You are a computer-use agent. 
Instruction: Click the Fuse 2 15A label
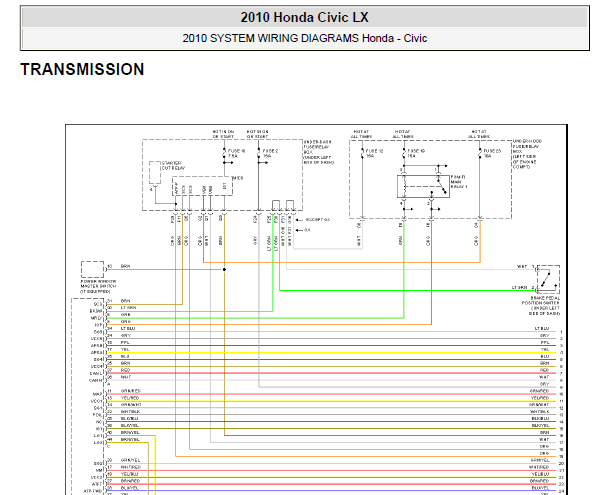270,153
